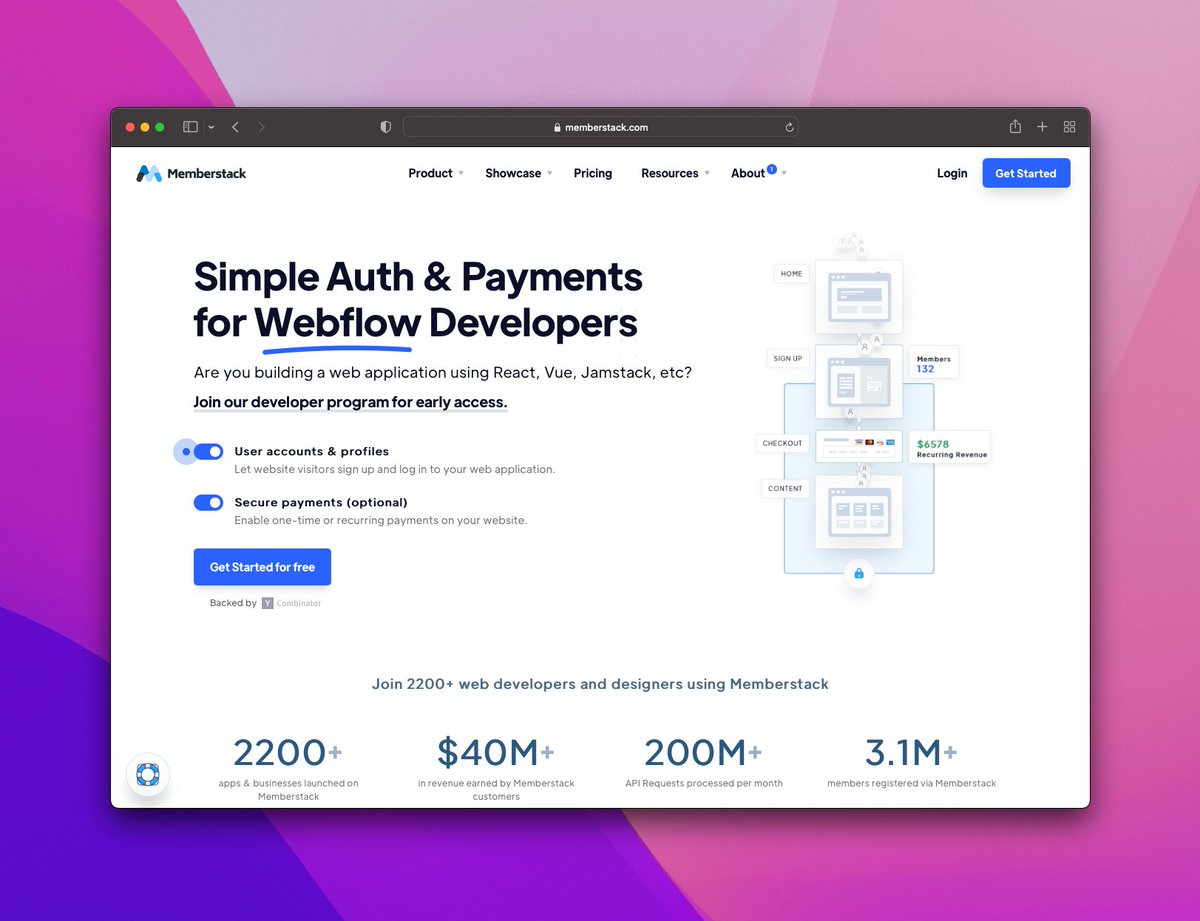Viewport: 1200px width, 921px height.
Task: Click the Memberstack logo
Action: (x=191, y=173)
